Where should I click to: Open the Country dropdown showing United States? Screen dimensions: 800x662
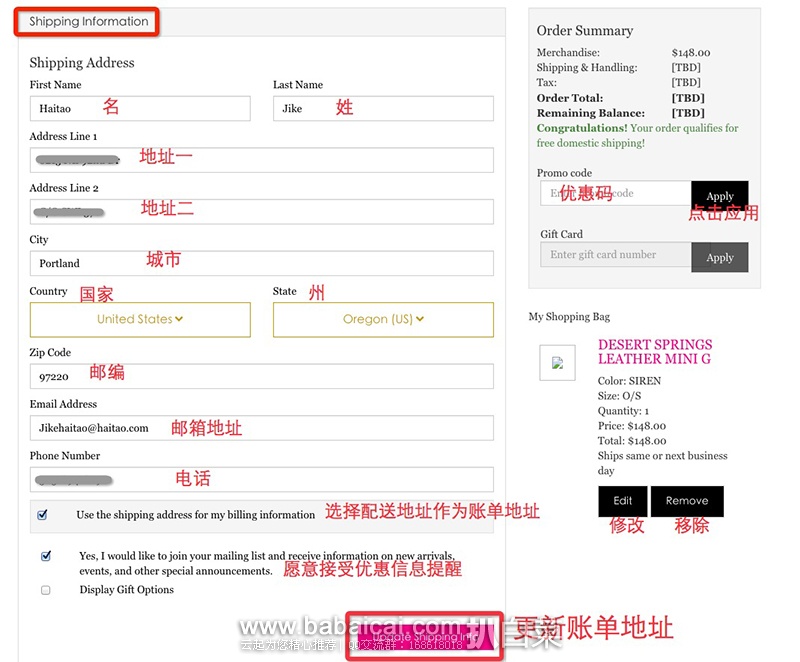pos(140,319)
